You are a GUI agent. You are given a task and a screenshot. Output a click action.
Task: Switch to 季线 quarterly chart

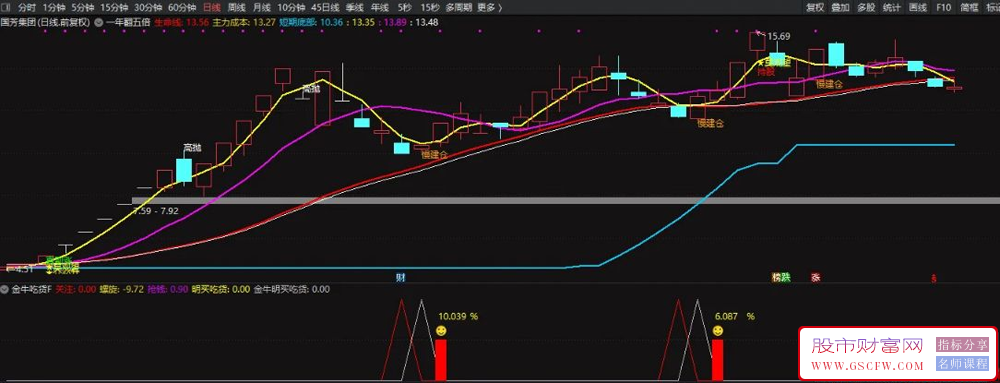tap(354, 8)
